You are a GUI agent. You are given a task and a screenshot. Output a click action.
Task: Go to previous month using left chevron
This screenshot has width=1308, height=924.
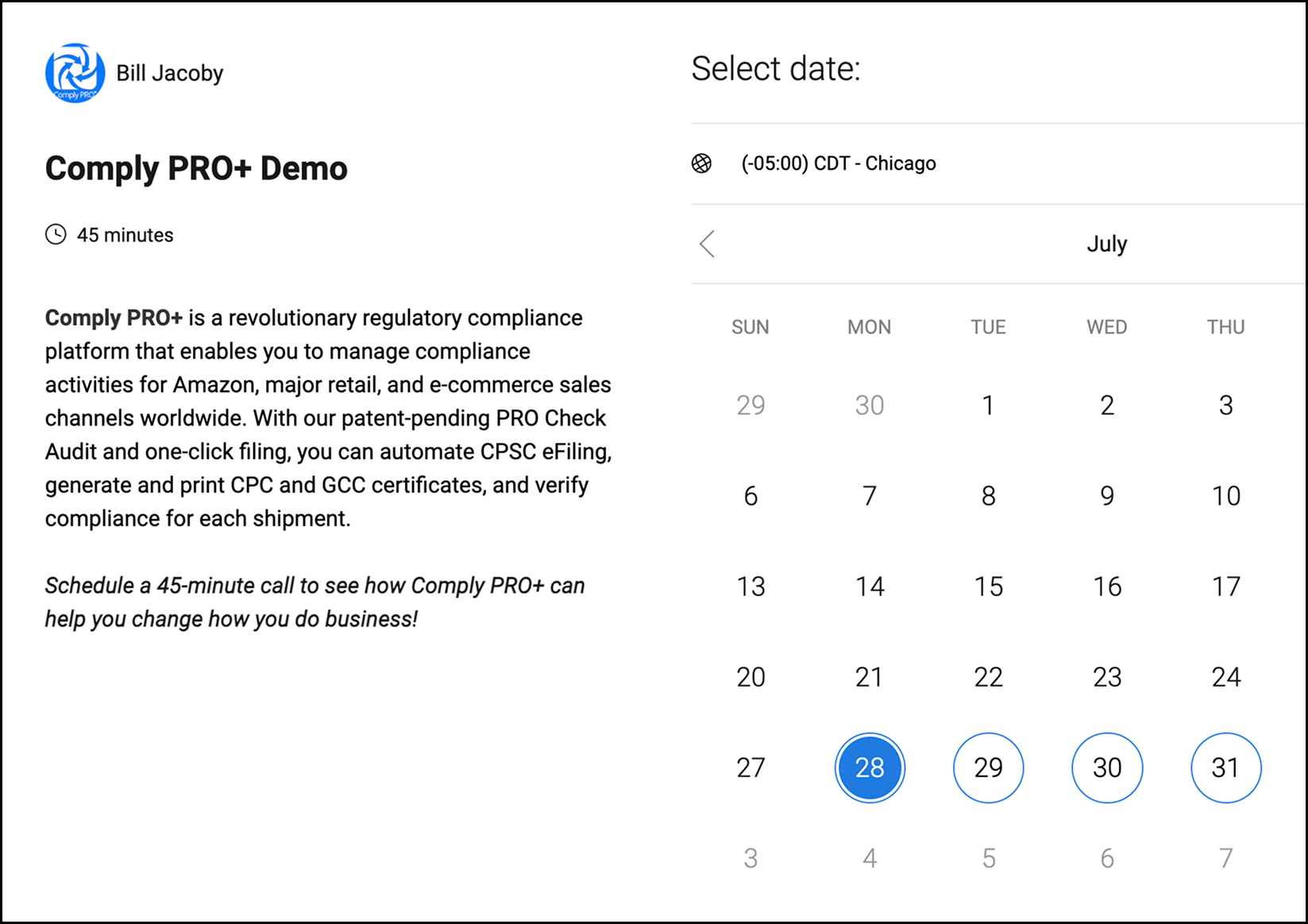(708, 244)
